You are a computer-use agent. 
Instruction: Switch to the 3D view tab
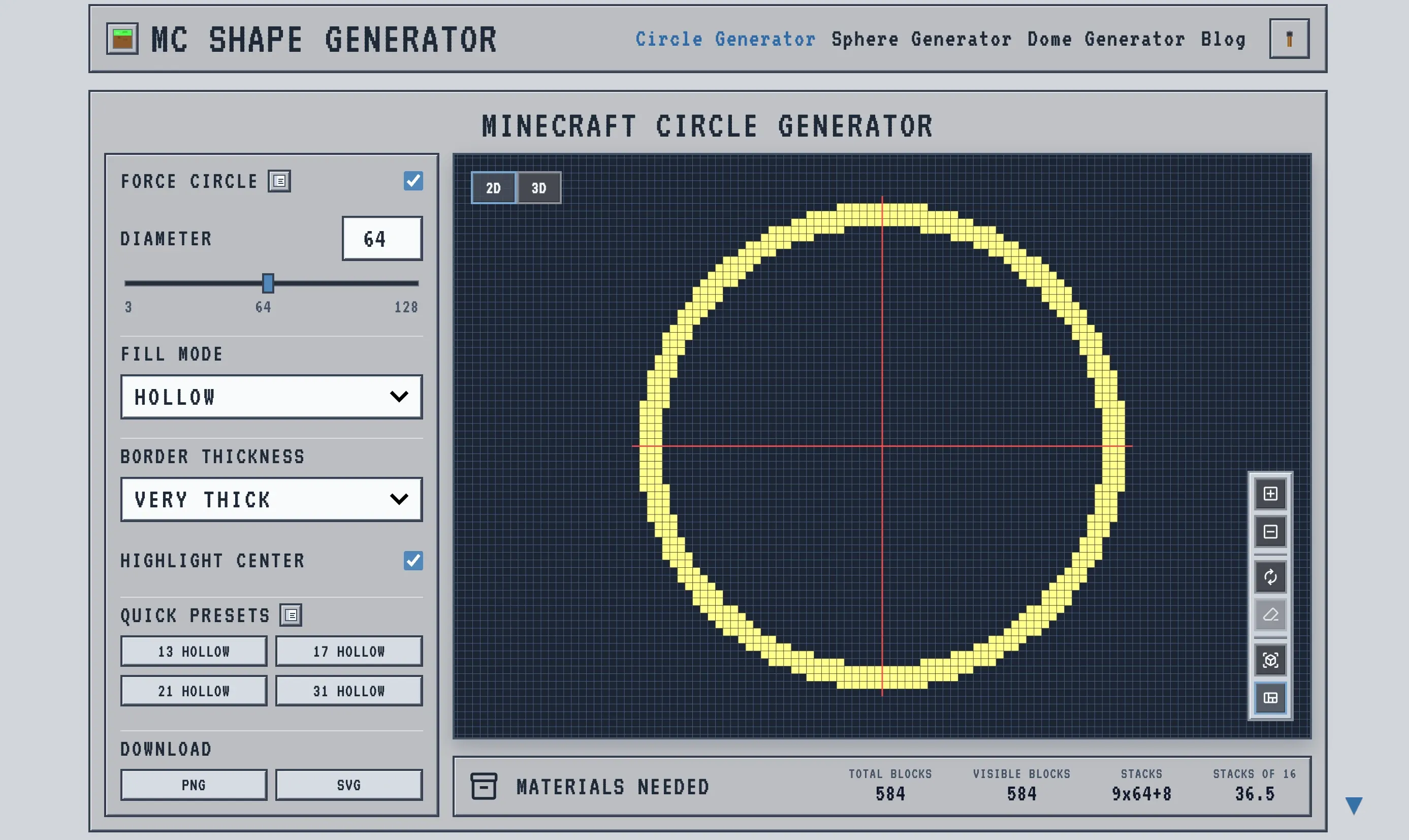click(539, 188)
